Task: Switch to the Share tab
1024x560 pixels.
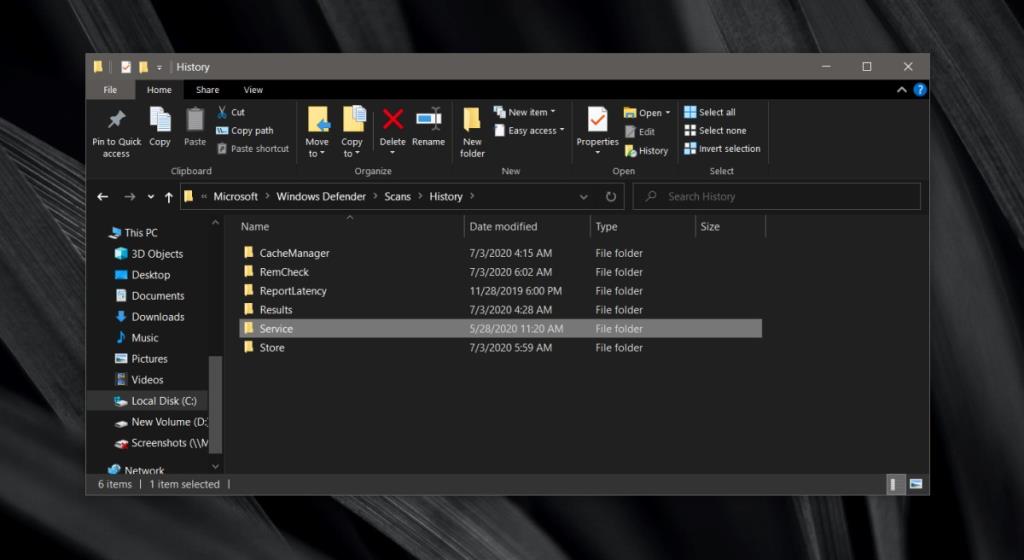Action: point(208,90)
